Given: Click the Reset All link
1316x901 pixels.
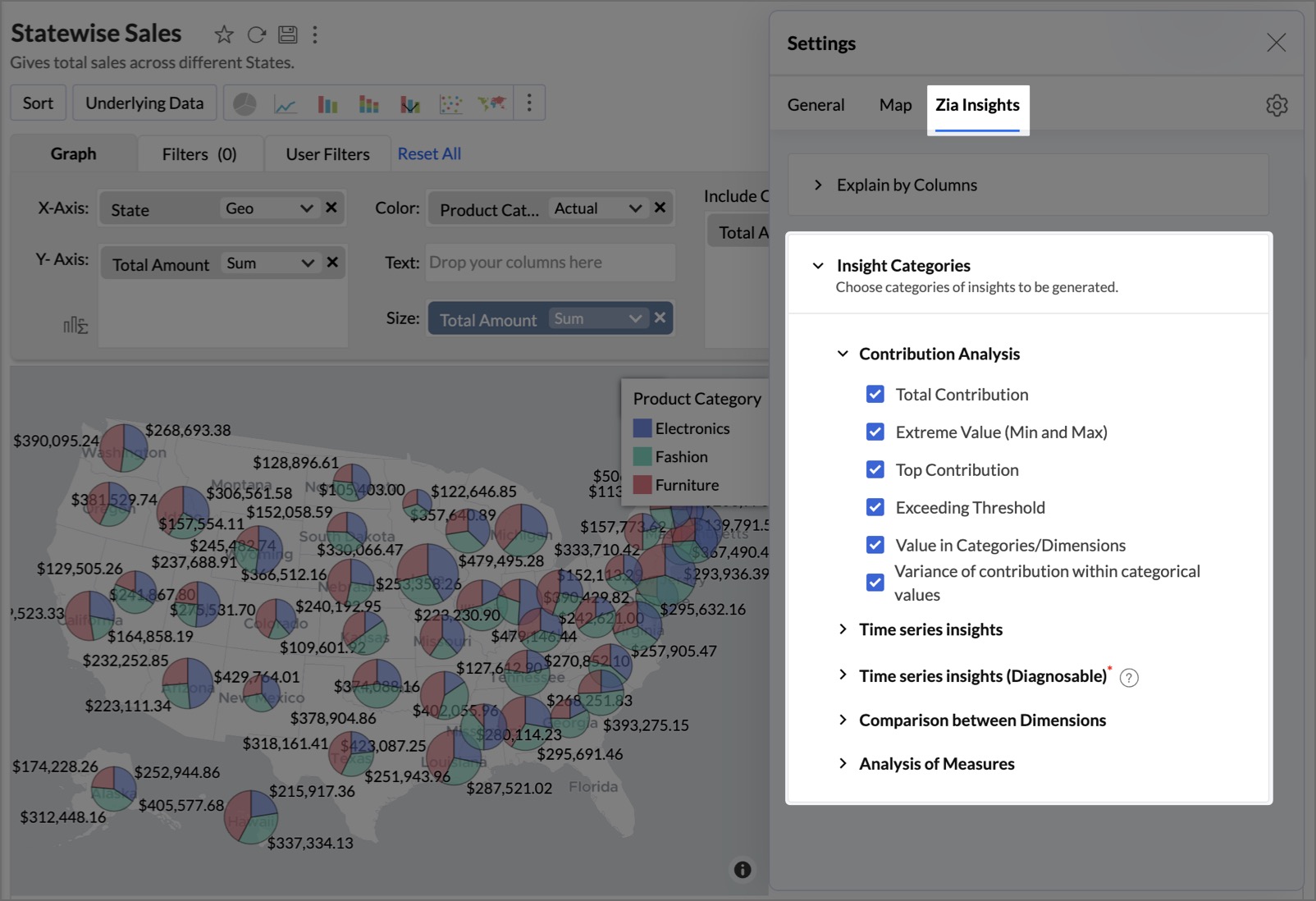Looking at the screenshot, I should tap(429, 154).
